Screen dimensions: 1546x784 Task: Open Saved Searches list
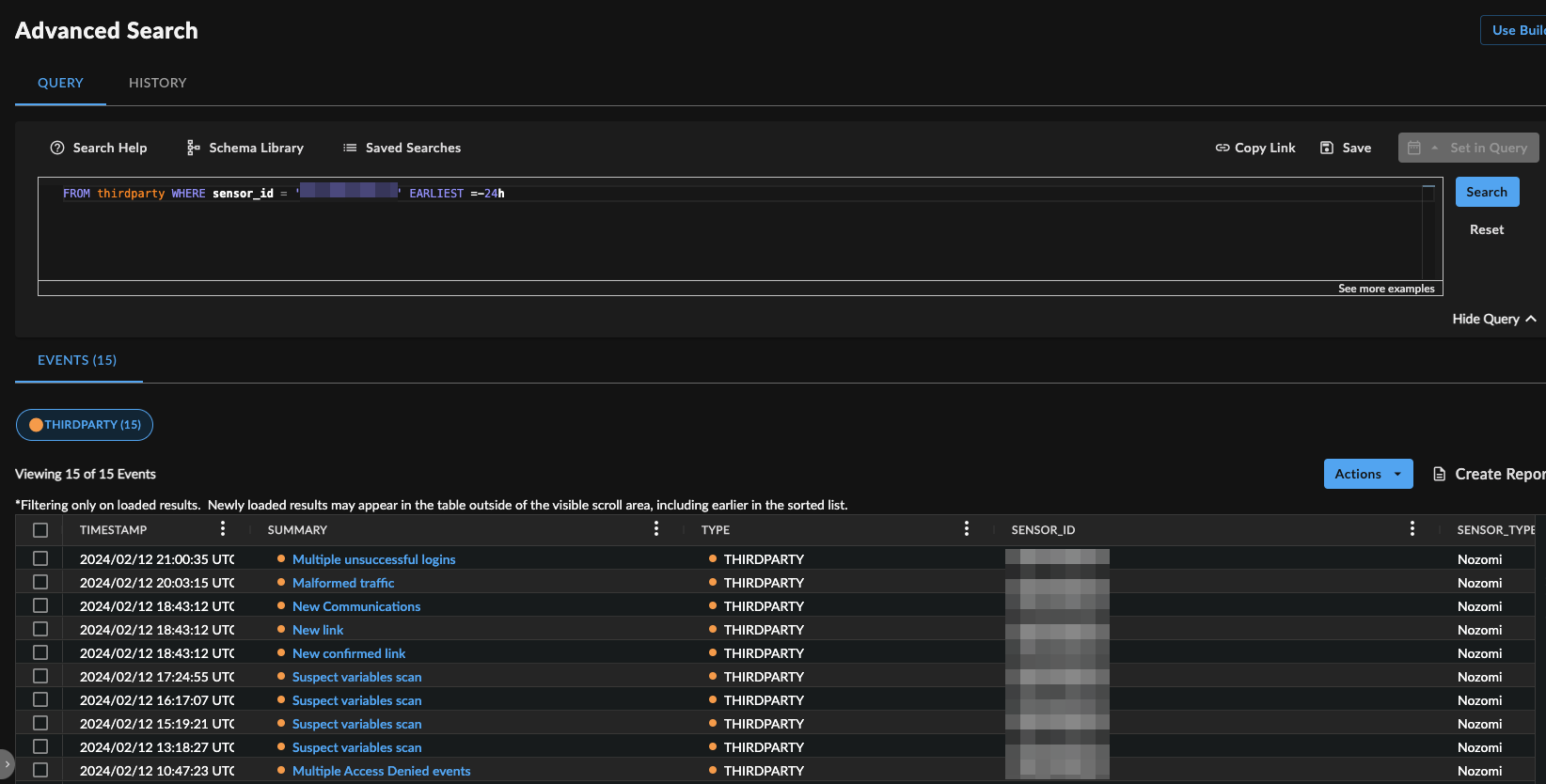(402, 148)
